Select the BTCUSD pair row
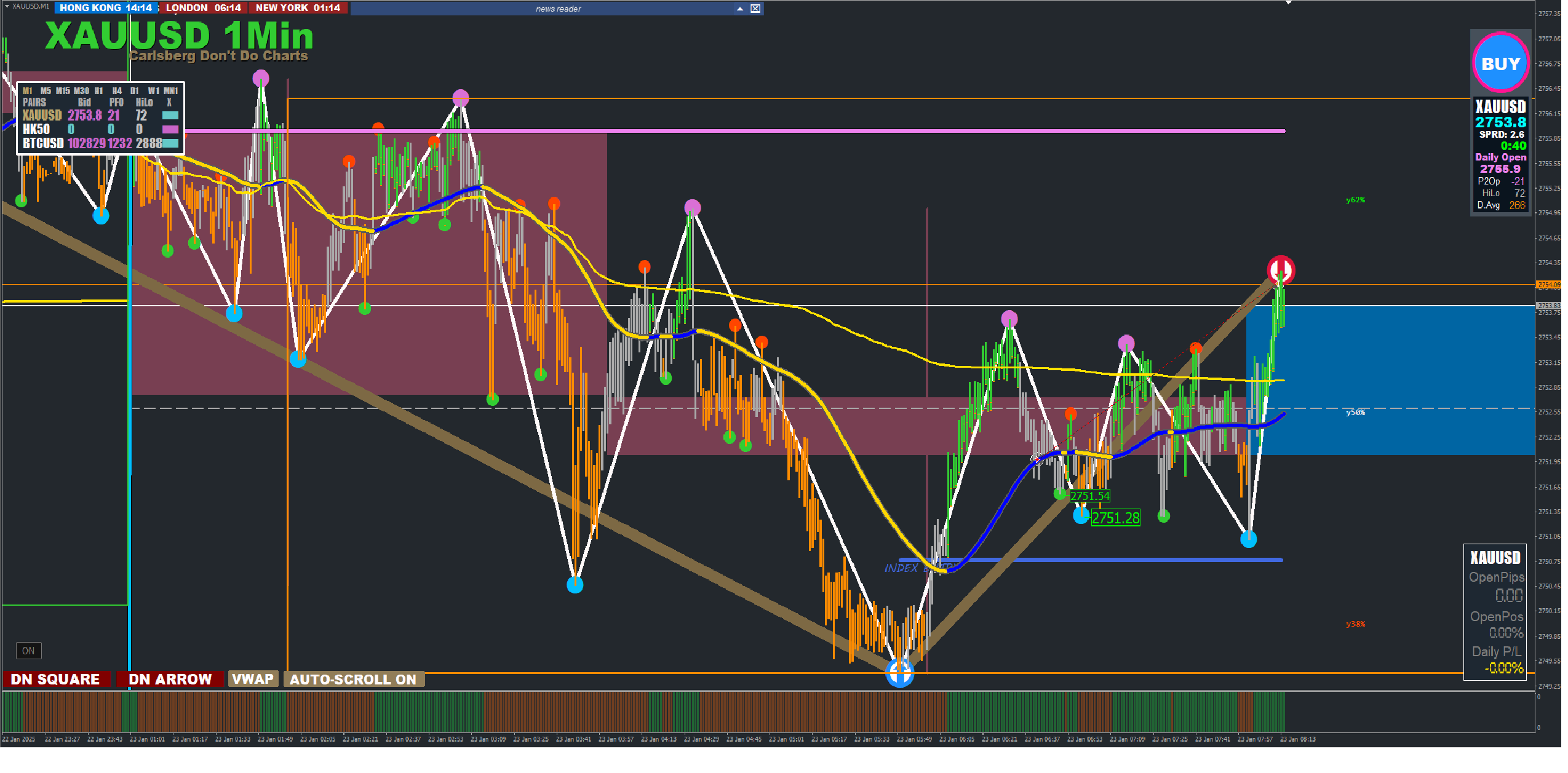Viewport: 1568px width, 773px height. coord(43,143)
